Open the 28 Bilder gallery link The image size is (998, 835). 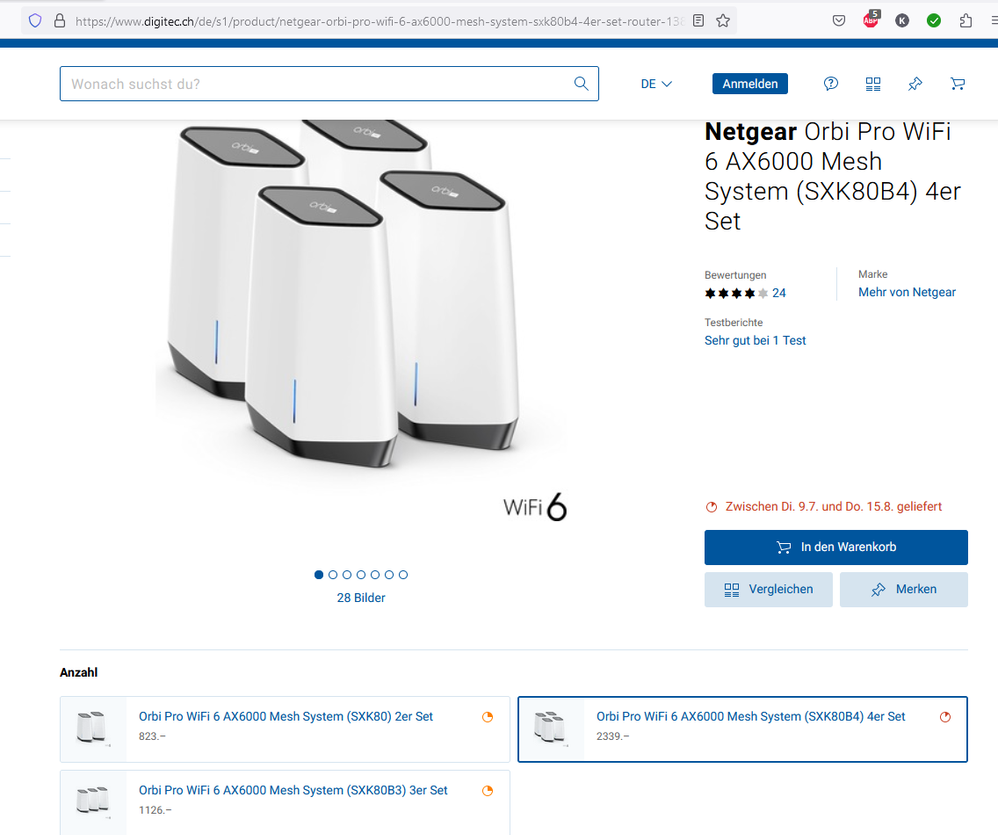coord(361,598)
